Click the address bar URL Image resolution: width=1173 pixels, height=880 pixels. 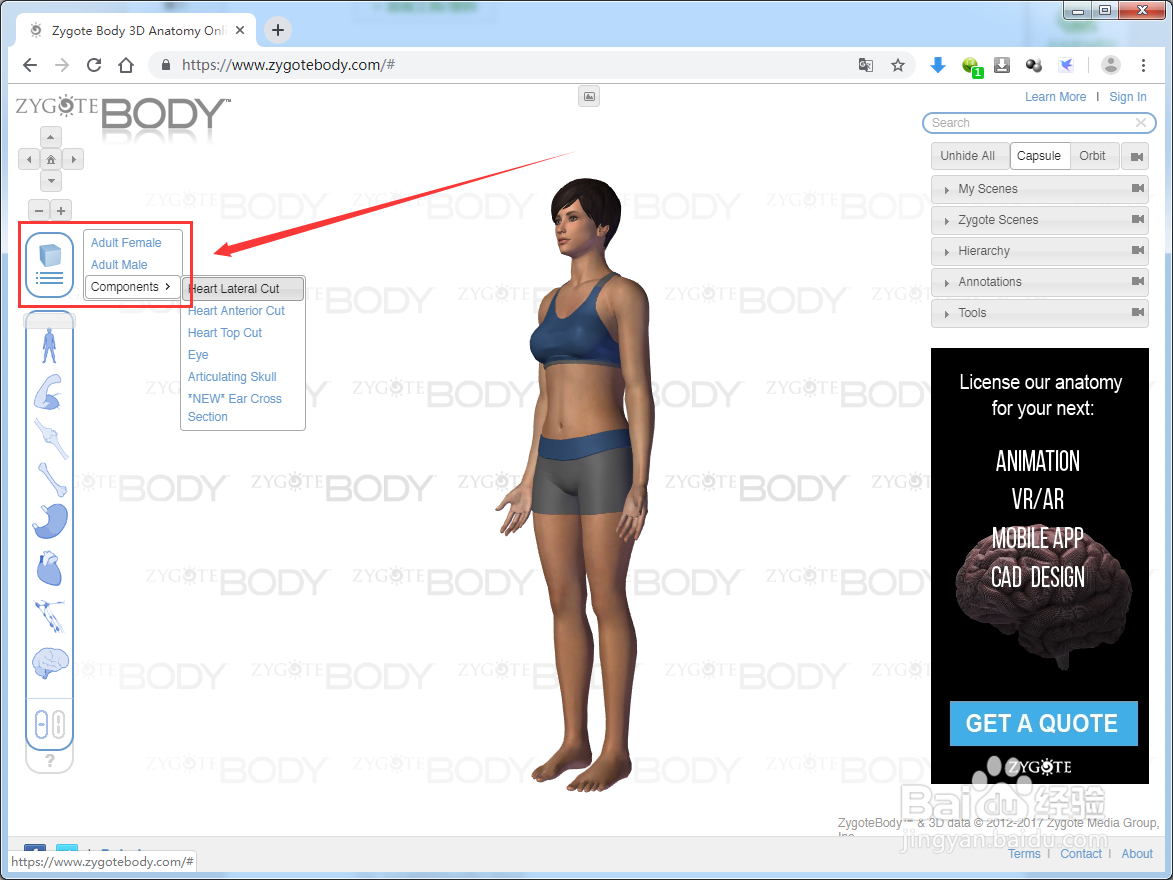tap(288, 65)
